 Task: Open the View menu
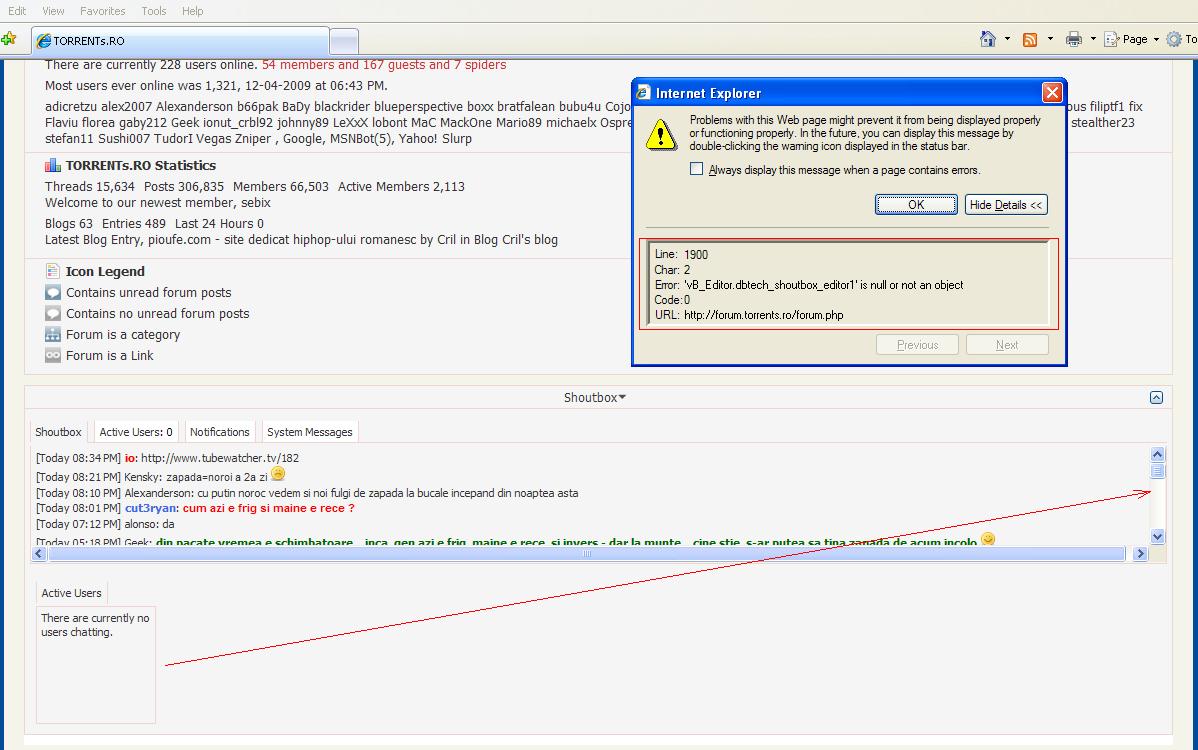[x=53, y=11]
